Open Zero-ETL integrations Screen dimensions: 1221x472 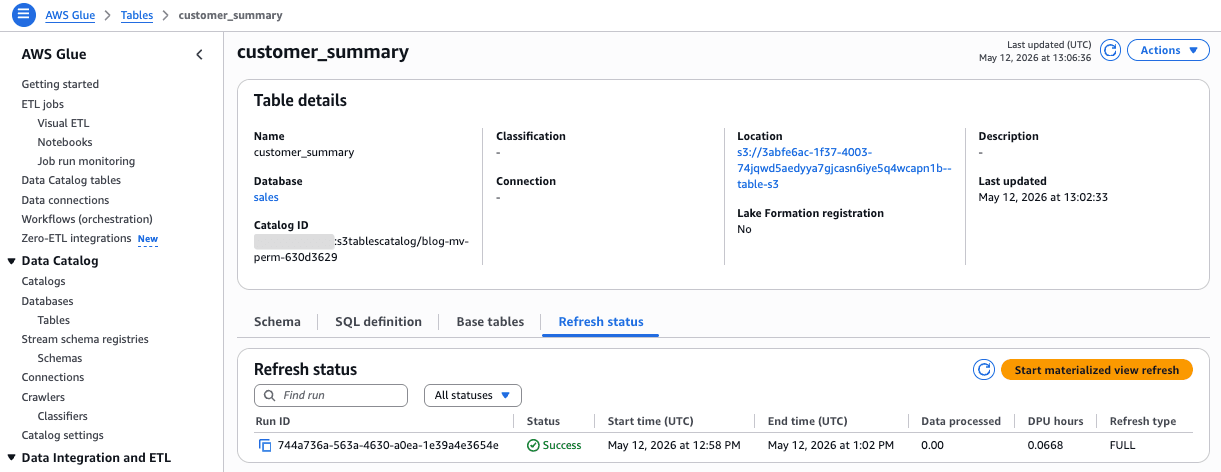(x=76, y=238)
